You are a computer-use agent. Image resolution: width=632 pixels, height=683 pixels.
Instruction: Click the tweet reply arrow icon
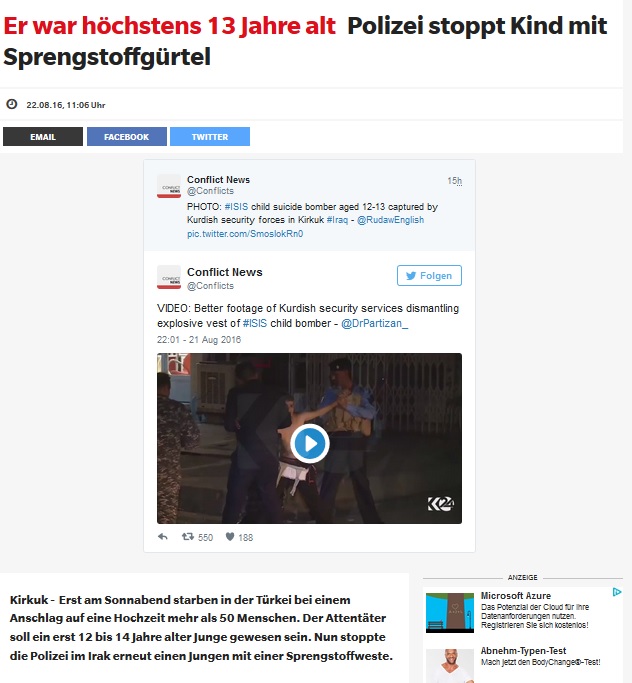pos(162,537)
